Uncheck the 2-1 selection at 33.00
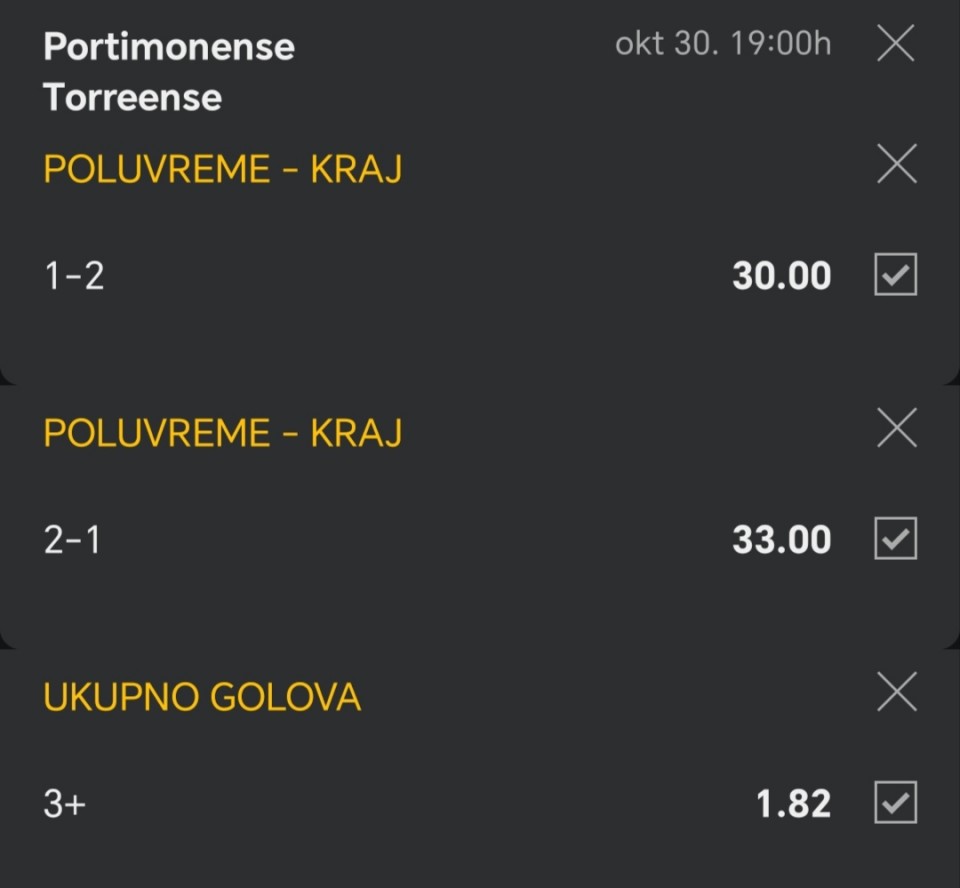This screenshot has width=960, height=888. (x=896, y=539)
